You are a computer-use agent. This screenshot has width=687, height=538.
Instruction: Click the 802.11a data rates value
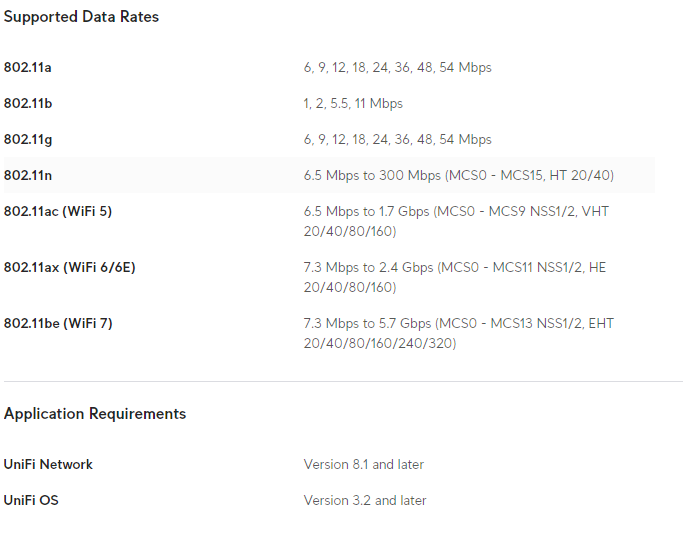click(397, 68)
